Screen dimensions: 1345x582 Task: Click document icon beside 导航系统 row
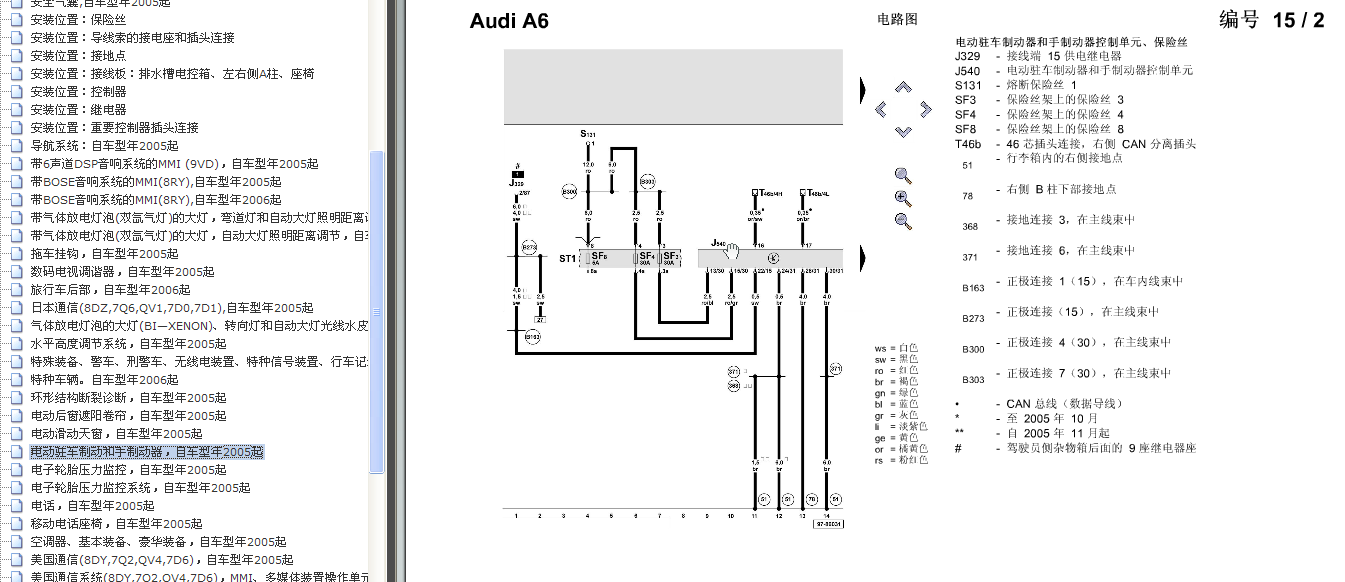[x=15, y=145]
